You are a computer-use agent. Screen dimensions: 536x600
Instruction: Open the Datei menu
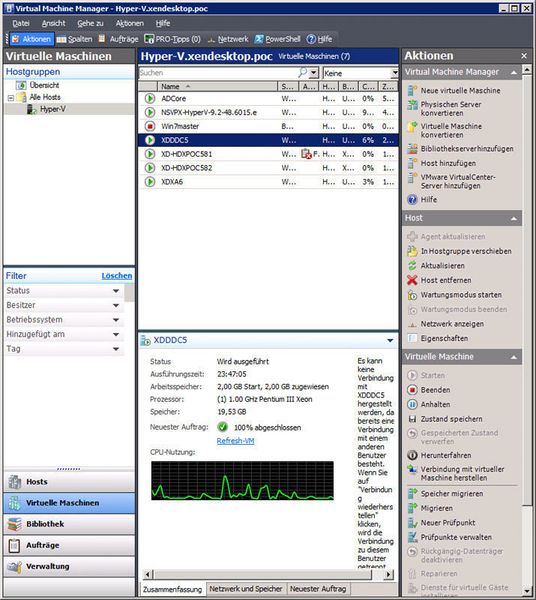(21, 23)
